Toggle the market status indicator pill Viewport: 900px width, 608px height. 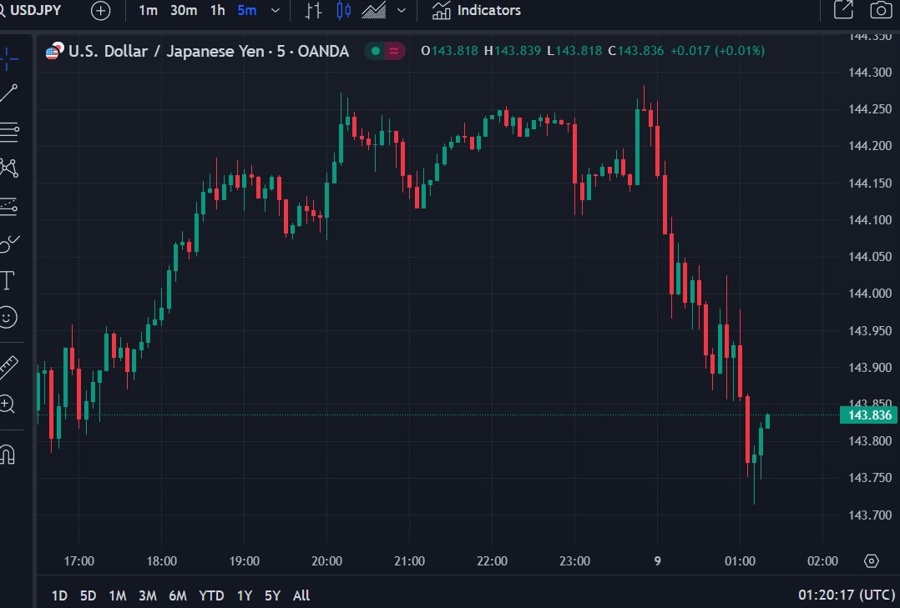[x=385, y=51]
